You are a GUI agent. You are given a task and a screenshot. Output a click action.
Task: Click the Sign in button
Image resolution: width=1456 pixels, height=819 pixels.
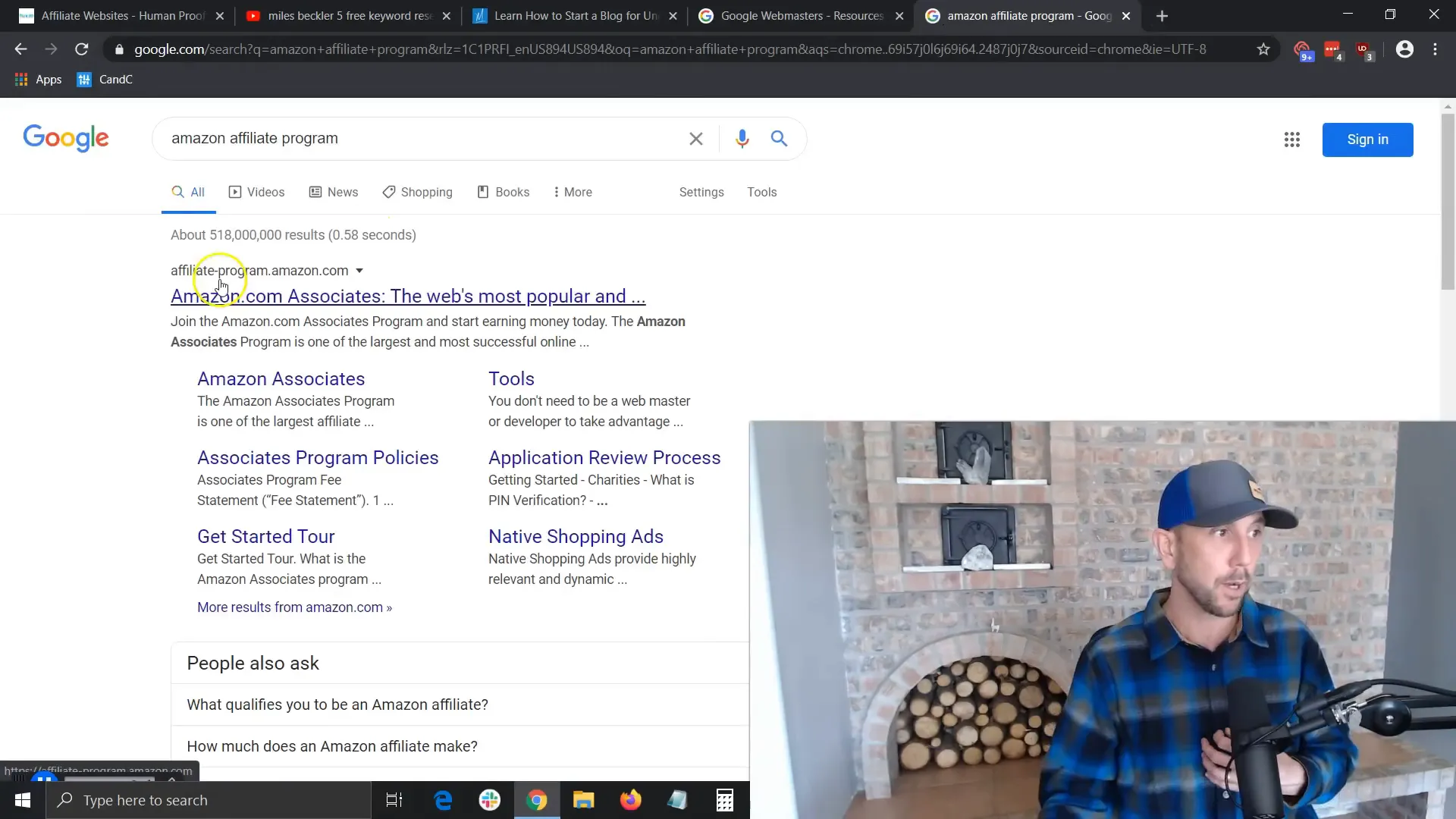tap(1367, 140)
